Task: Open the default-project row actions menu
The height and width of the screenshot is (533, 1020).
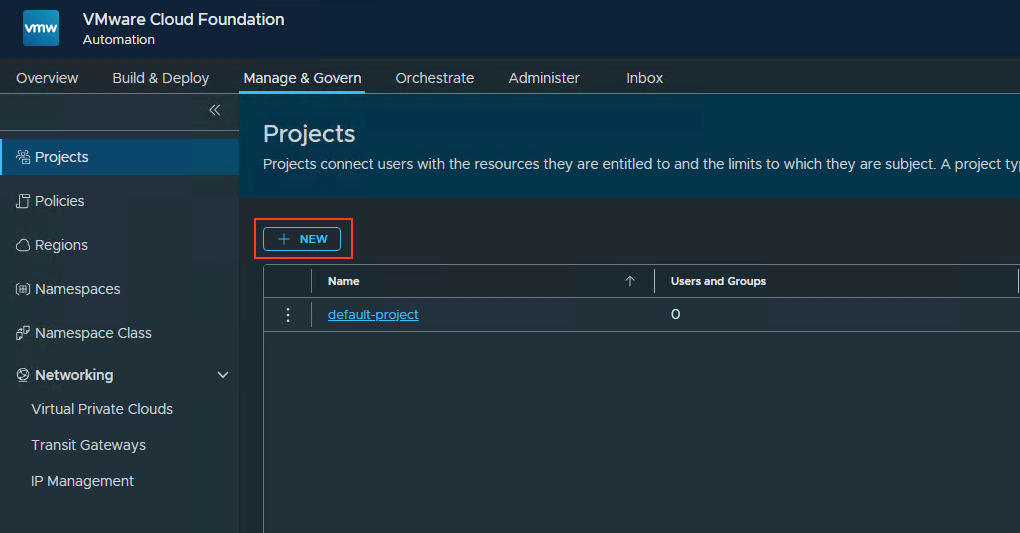Action: pyautogui.click(x=288, y=315)
